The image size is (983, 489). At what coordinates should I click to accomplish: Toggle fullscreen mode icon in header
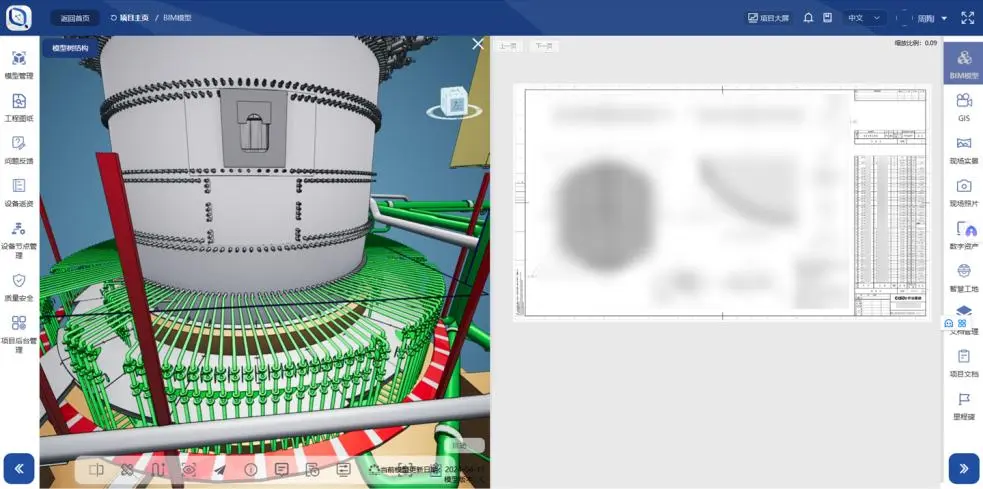967,18
